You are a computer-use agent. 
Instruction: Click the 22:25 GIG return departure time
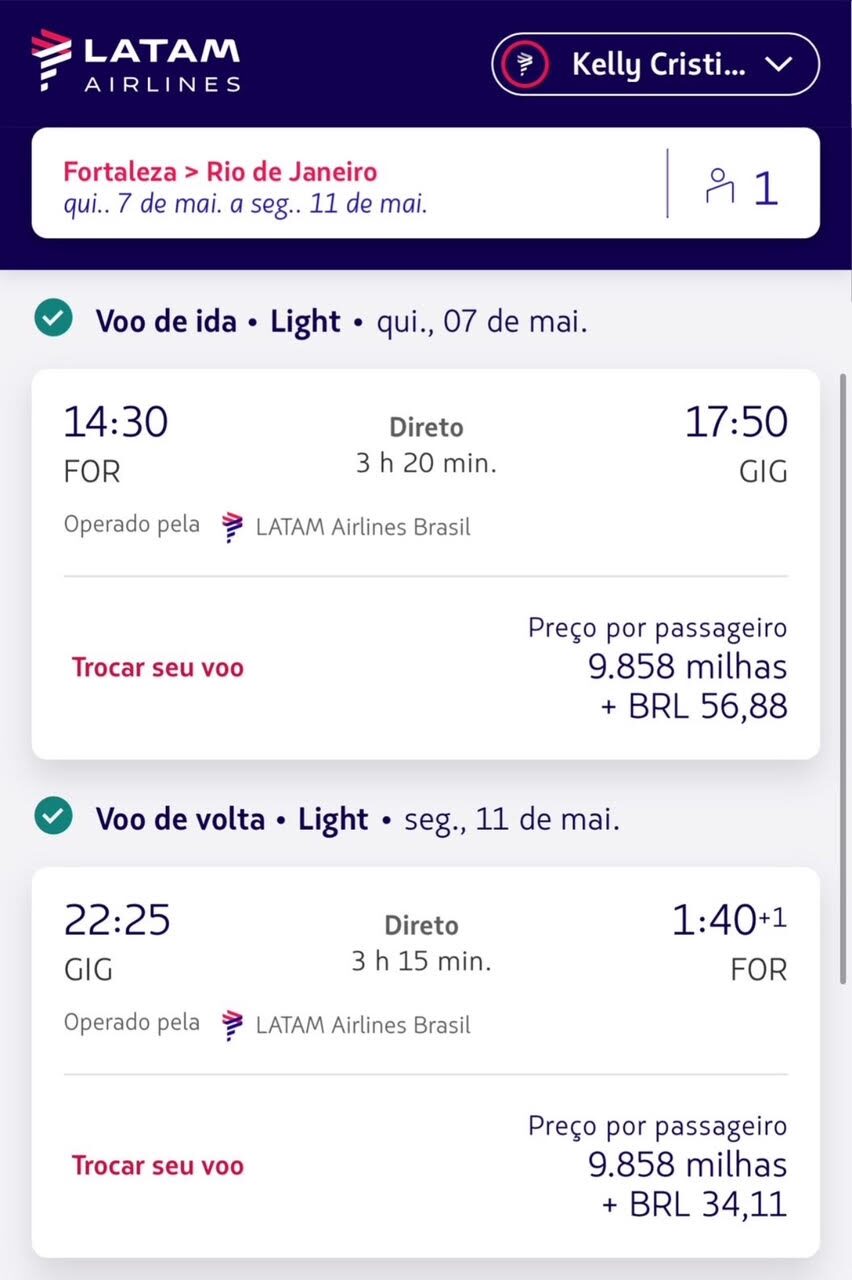click(117, 920)
